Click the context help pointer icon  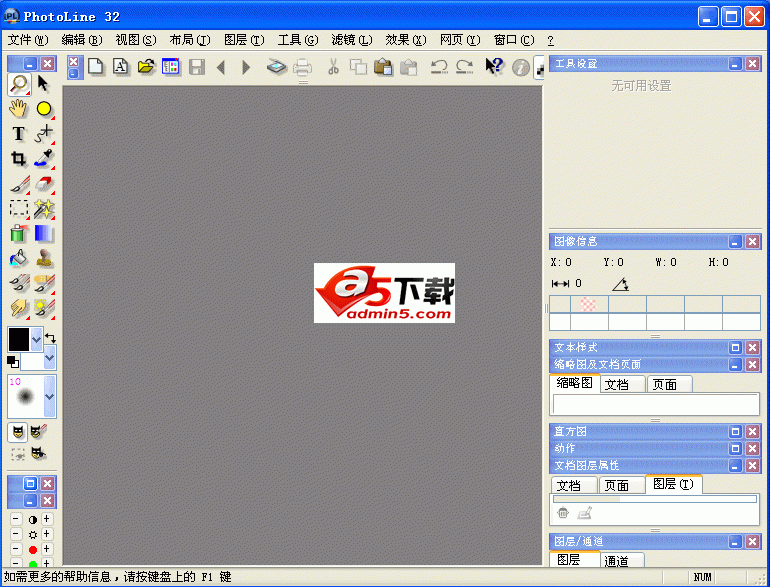(494, 67)
